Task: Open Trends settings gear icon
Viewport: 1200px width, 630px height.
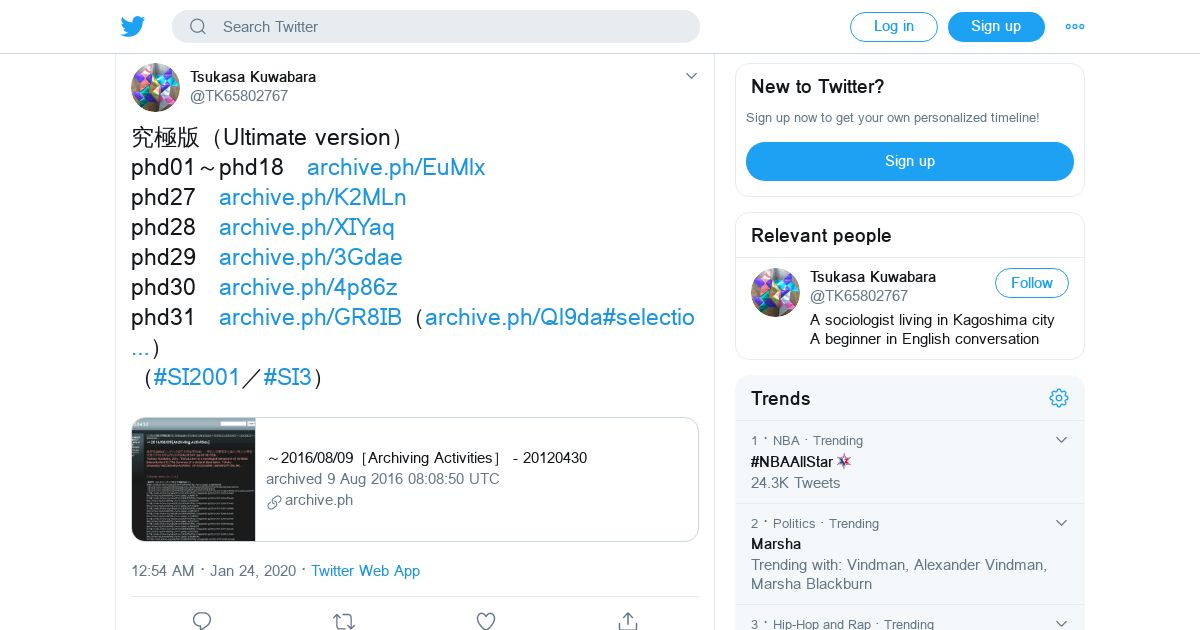Action: point(1059,398)
